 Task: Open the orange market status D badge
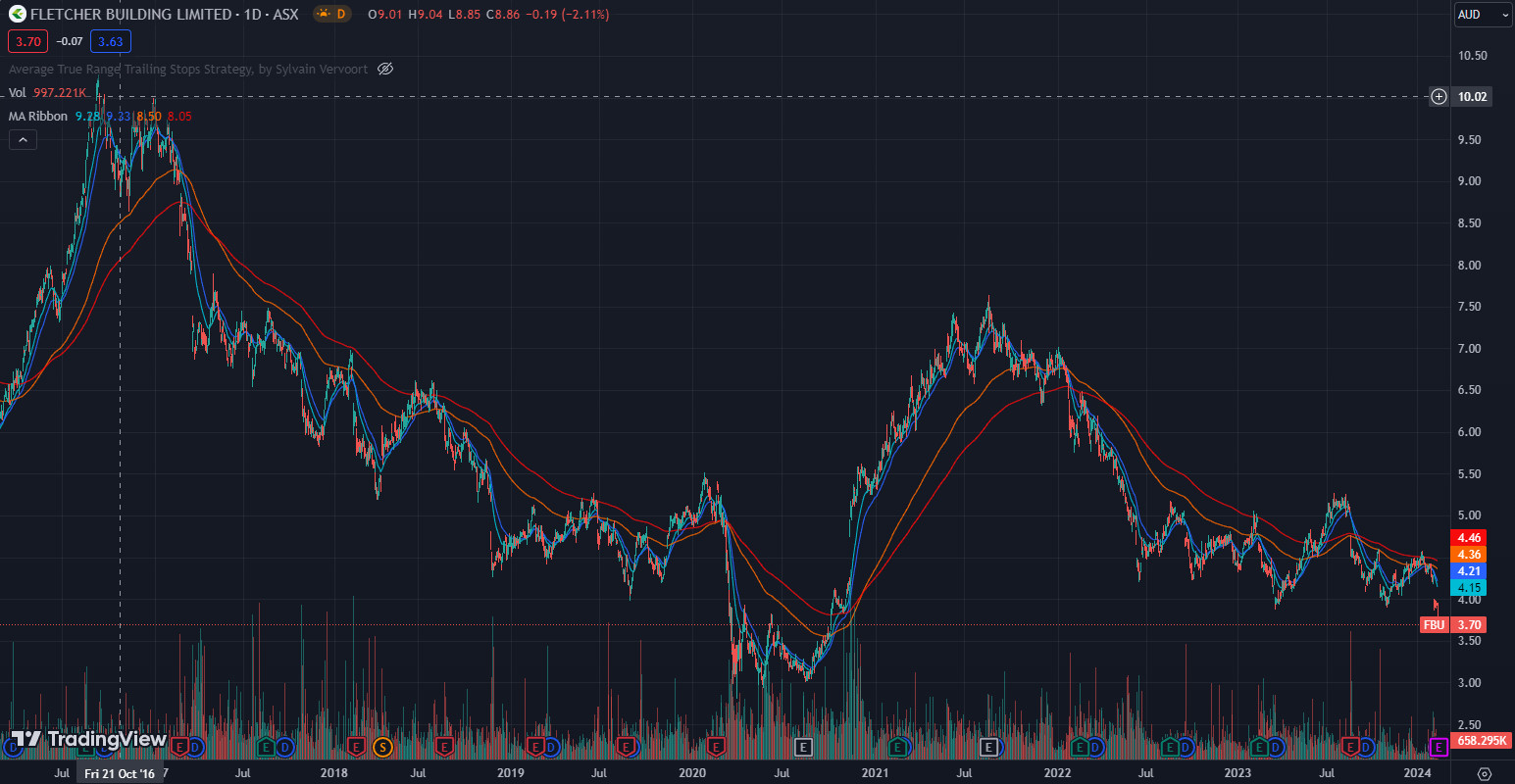point(333,14)
